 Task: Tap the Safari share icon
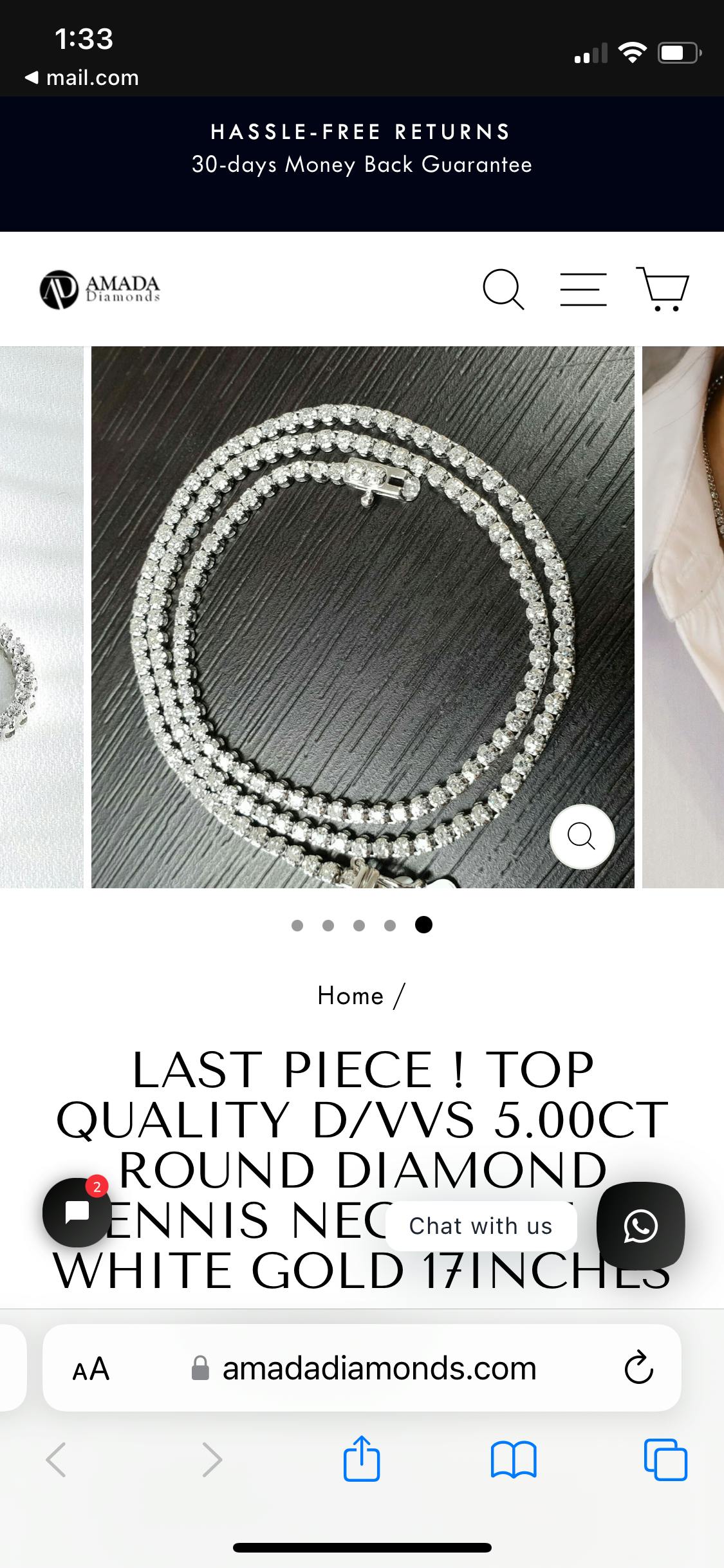[x=362, y=1459]
